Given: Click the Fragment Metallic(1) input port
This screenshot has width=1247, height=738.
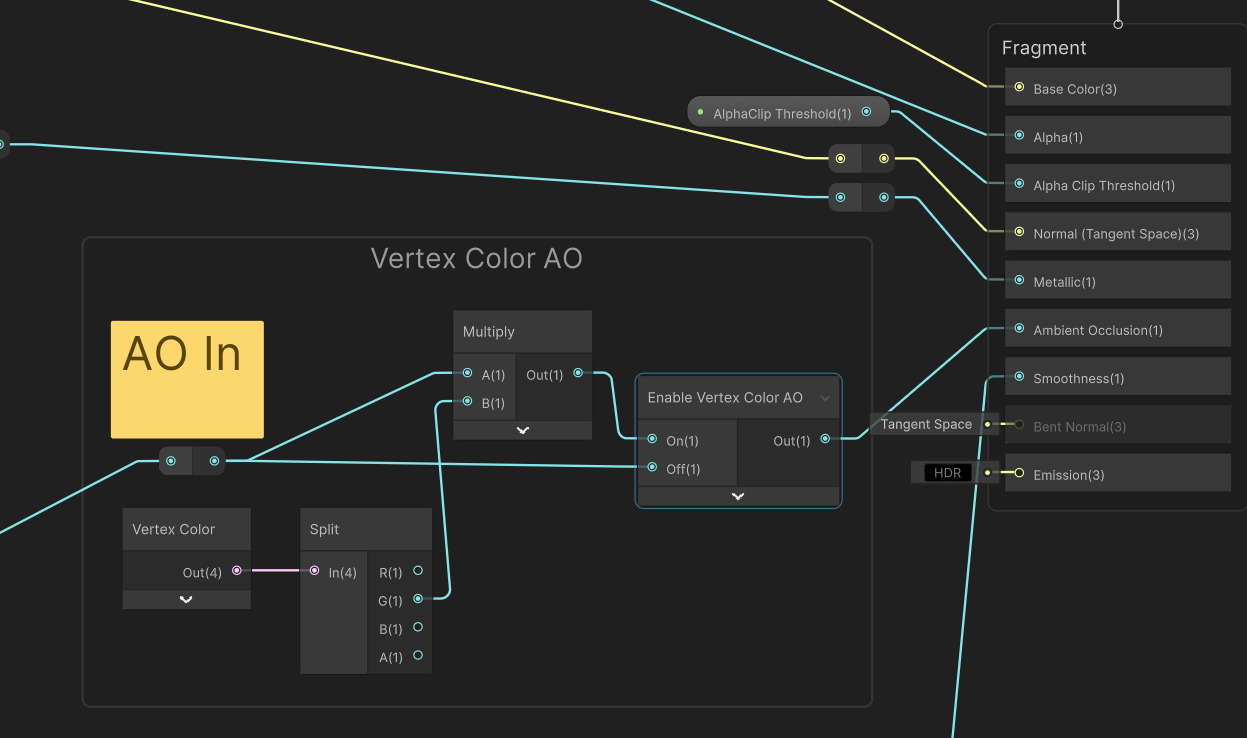Looking at the screenshot, I should 1019,280.
